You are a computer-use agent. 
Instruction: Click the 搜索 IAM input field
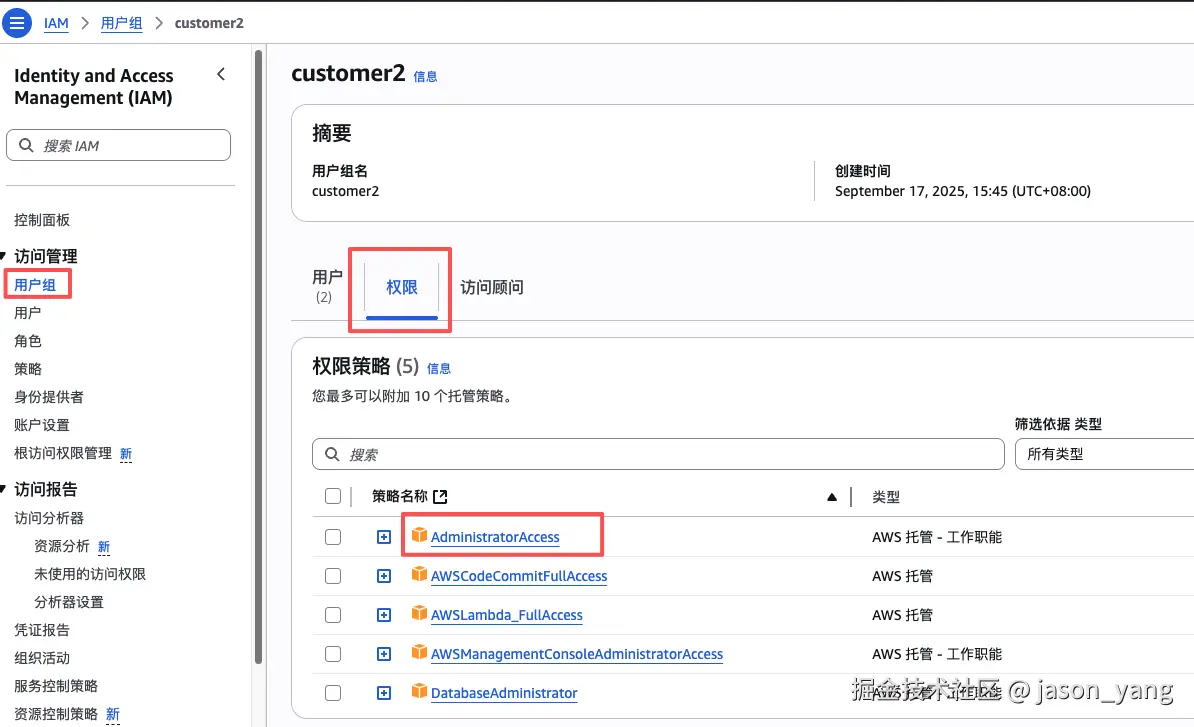pyautogui.click(x=119, y=145)
